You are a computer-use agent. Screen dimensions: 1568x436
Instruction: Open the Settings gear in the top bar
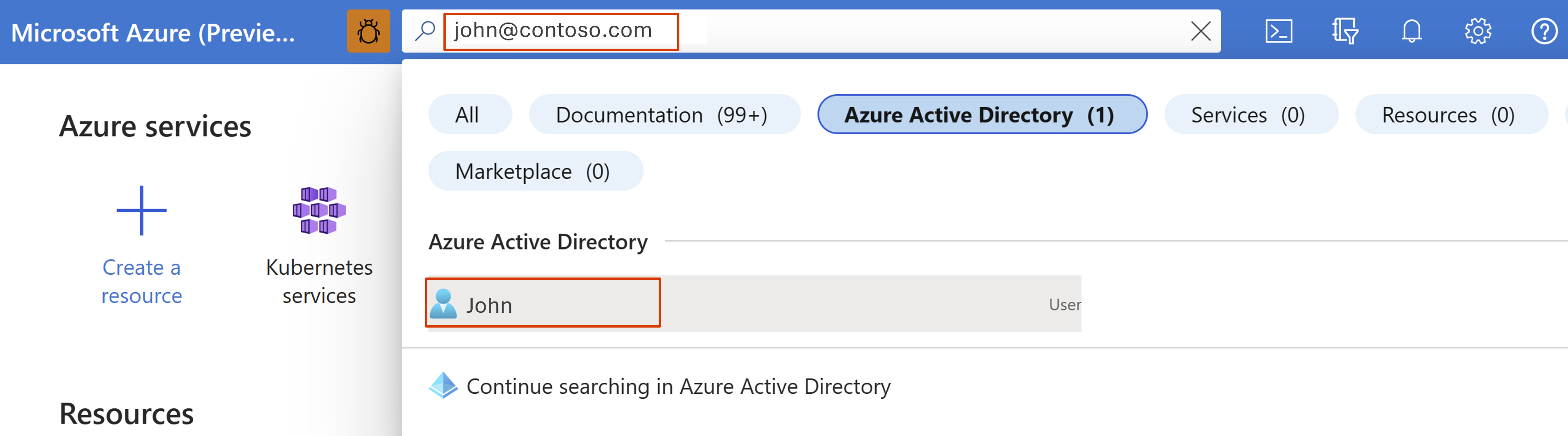(x=1479, y=32)
